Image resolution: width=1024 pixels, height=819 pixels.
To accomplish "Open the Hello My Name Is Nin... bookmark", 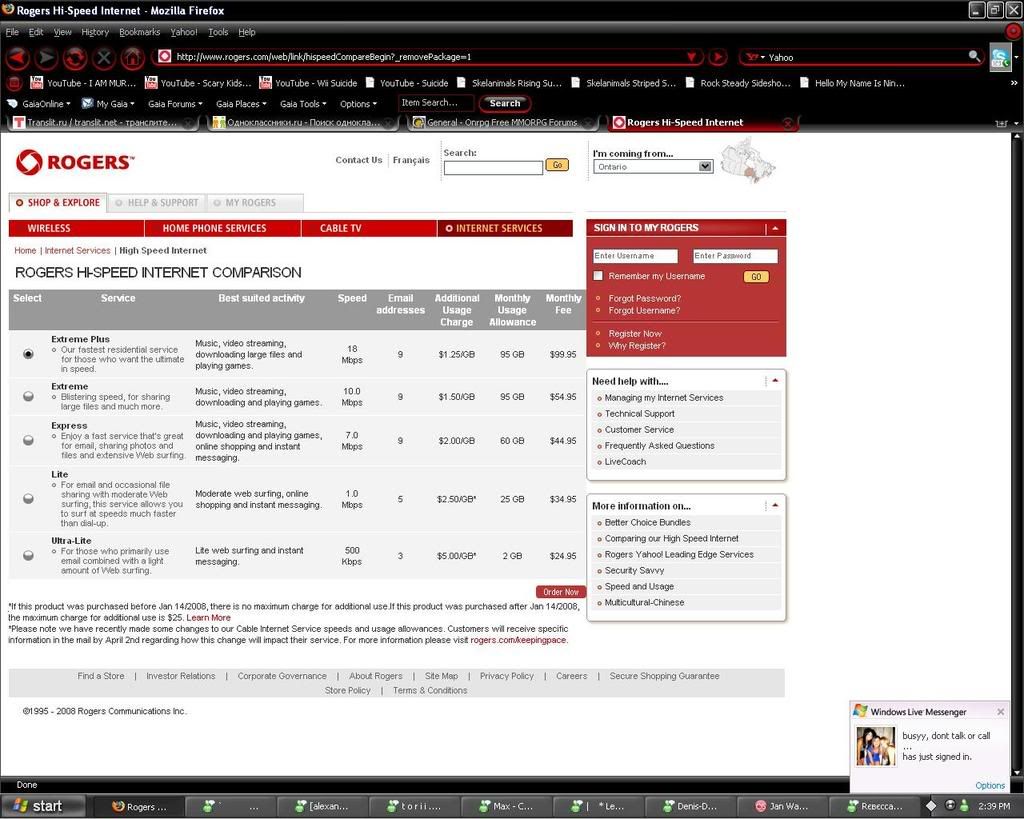I will pos(852,83).
